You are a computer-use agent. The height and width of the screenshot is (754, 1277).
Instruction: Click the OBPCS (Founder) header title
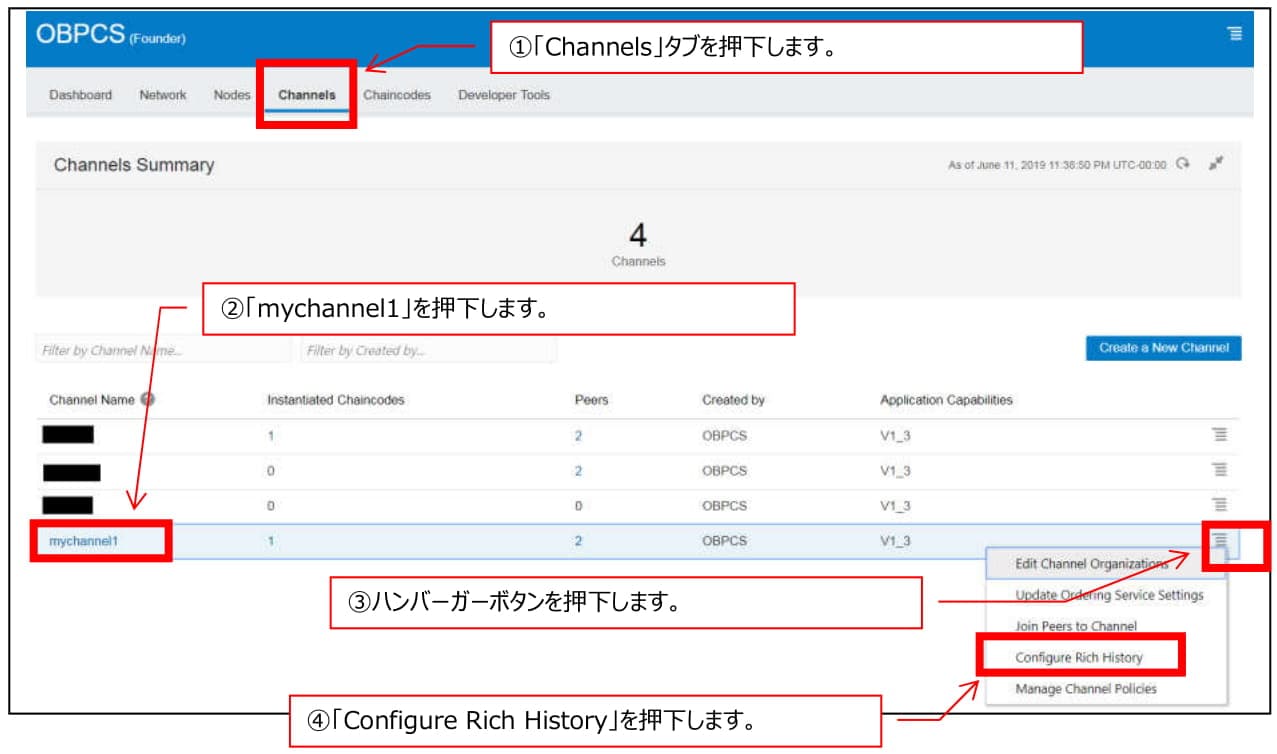click(111, 34)
